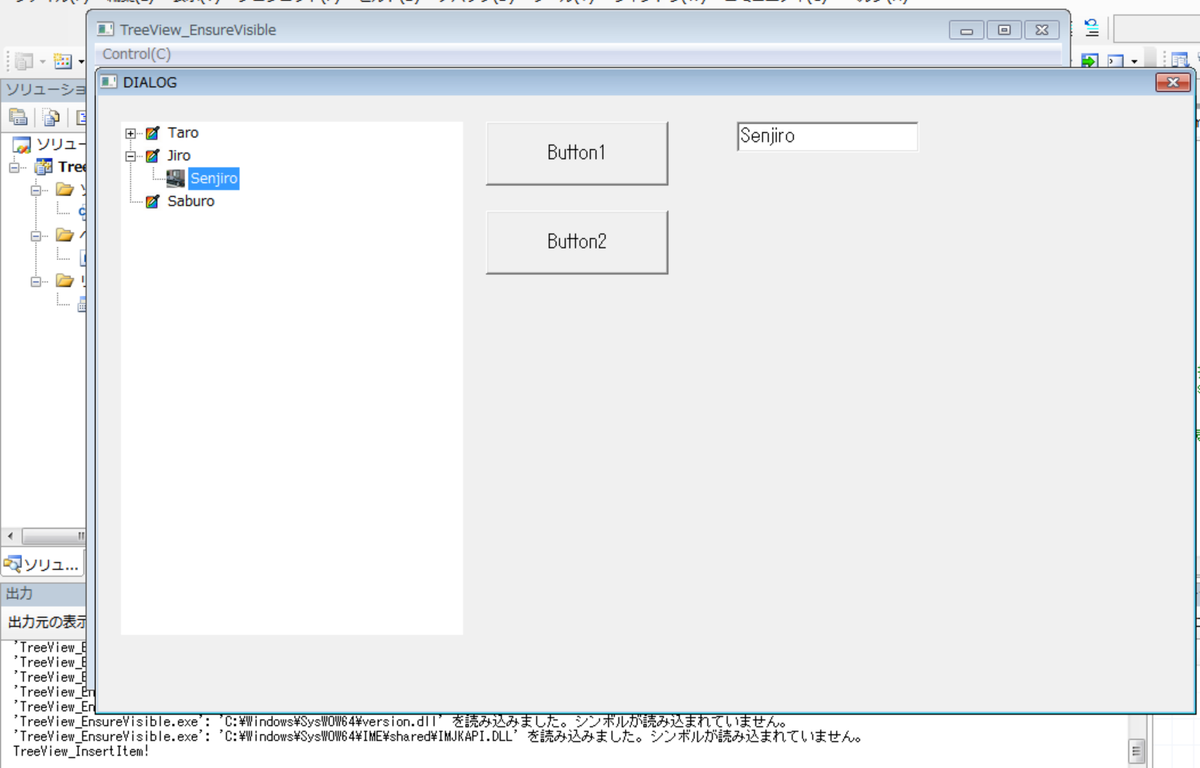Click the DIALOG title bar icon
This screenshot has width=1200, height=768.
(x=108, y=82)
